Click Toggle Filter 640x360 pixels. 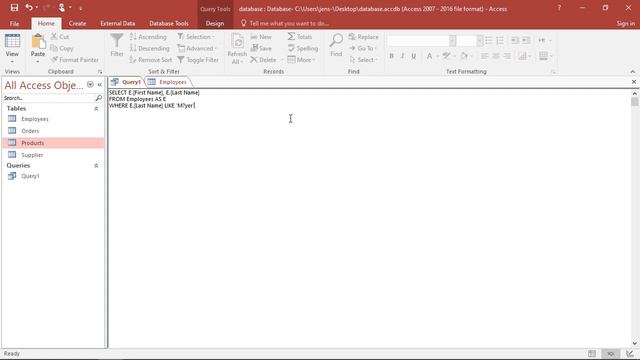(x=198, y=60)
